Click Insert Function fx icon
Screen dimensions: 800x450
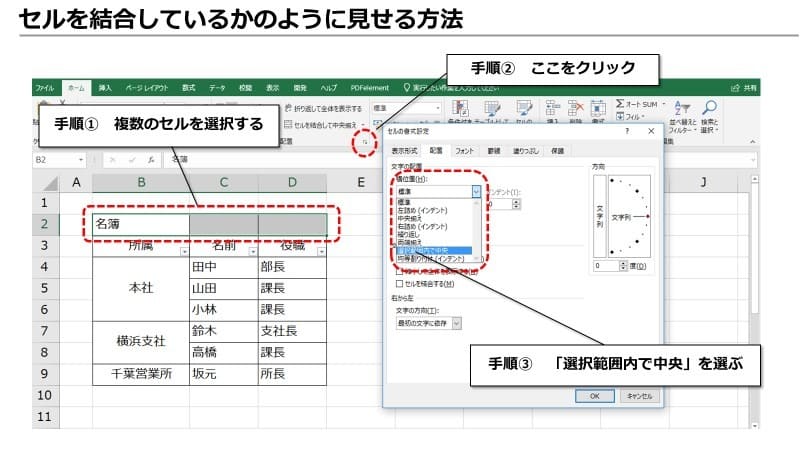[x=151, y=160]
